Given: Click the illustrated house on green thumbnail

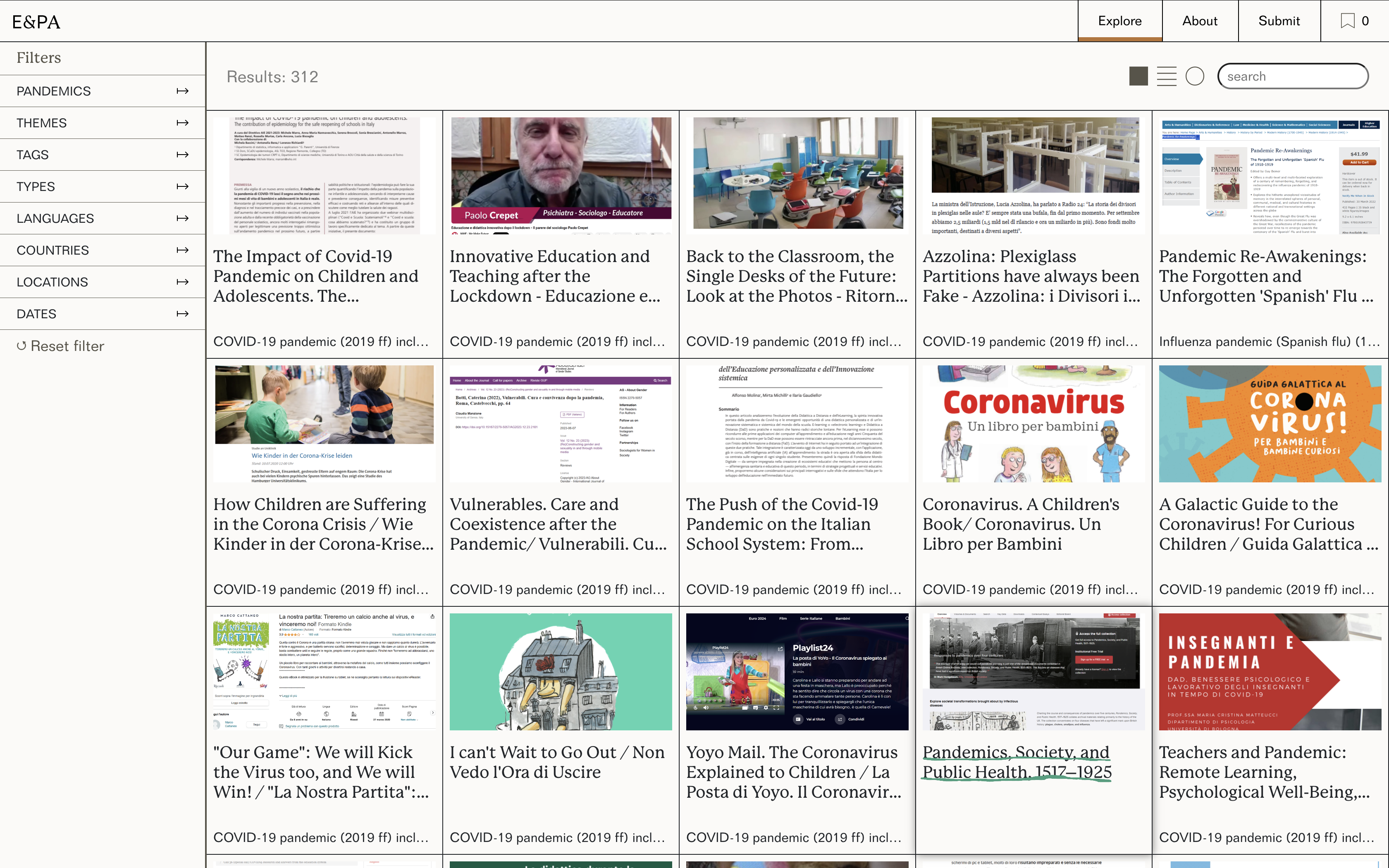Looking at the screenshot, I should pos(561,672).
